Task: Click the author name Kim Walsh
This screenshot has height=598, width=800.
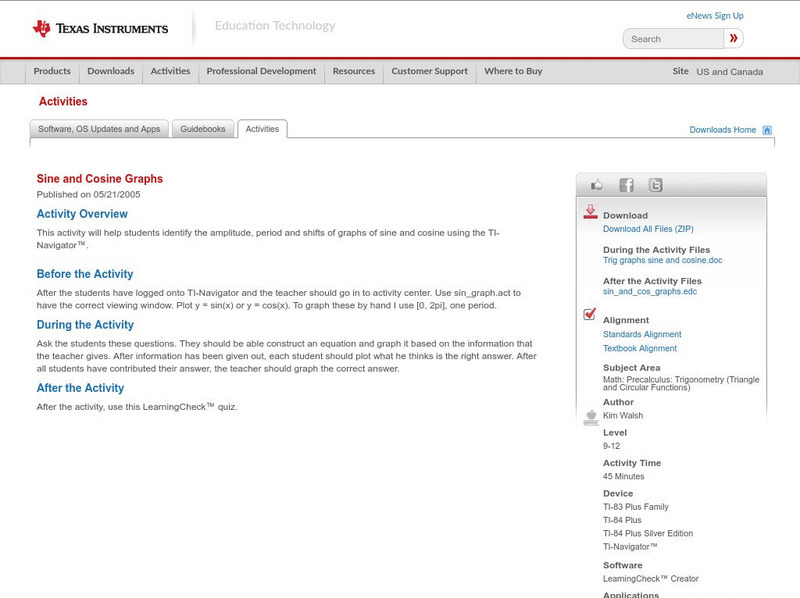Action: click(x=623, y=415)
